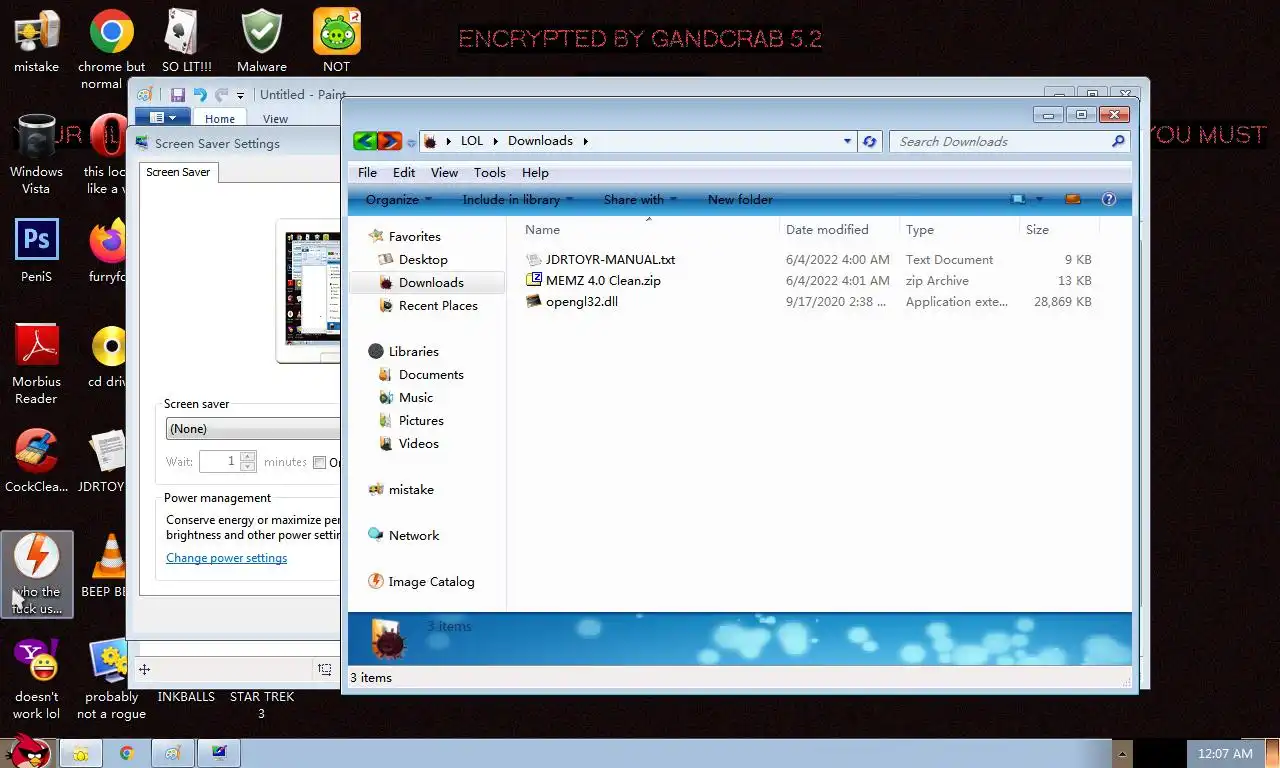
Task: Select the Screen Saver tab
Action: [178, 172]
